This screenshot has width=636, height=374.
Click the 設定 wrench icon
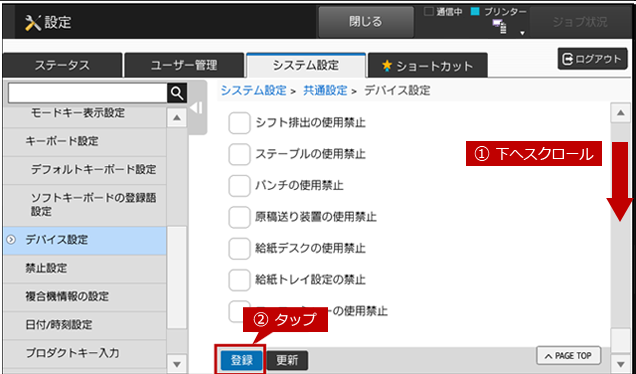32,23
